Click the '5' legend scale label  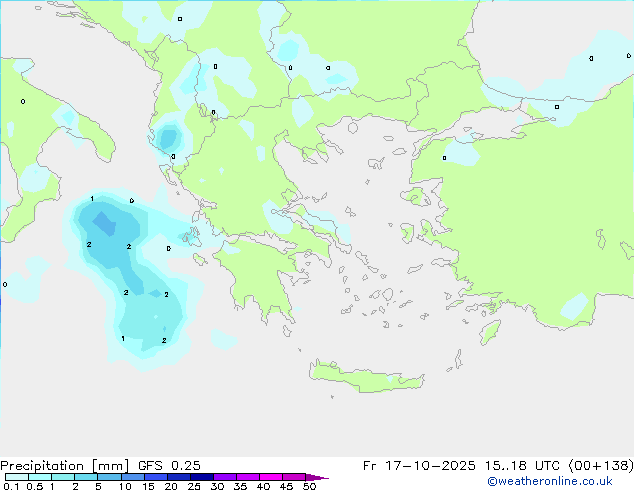(x=98, y=486)
